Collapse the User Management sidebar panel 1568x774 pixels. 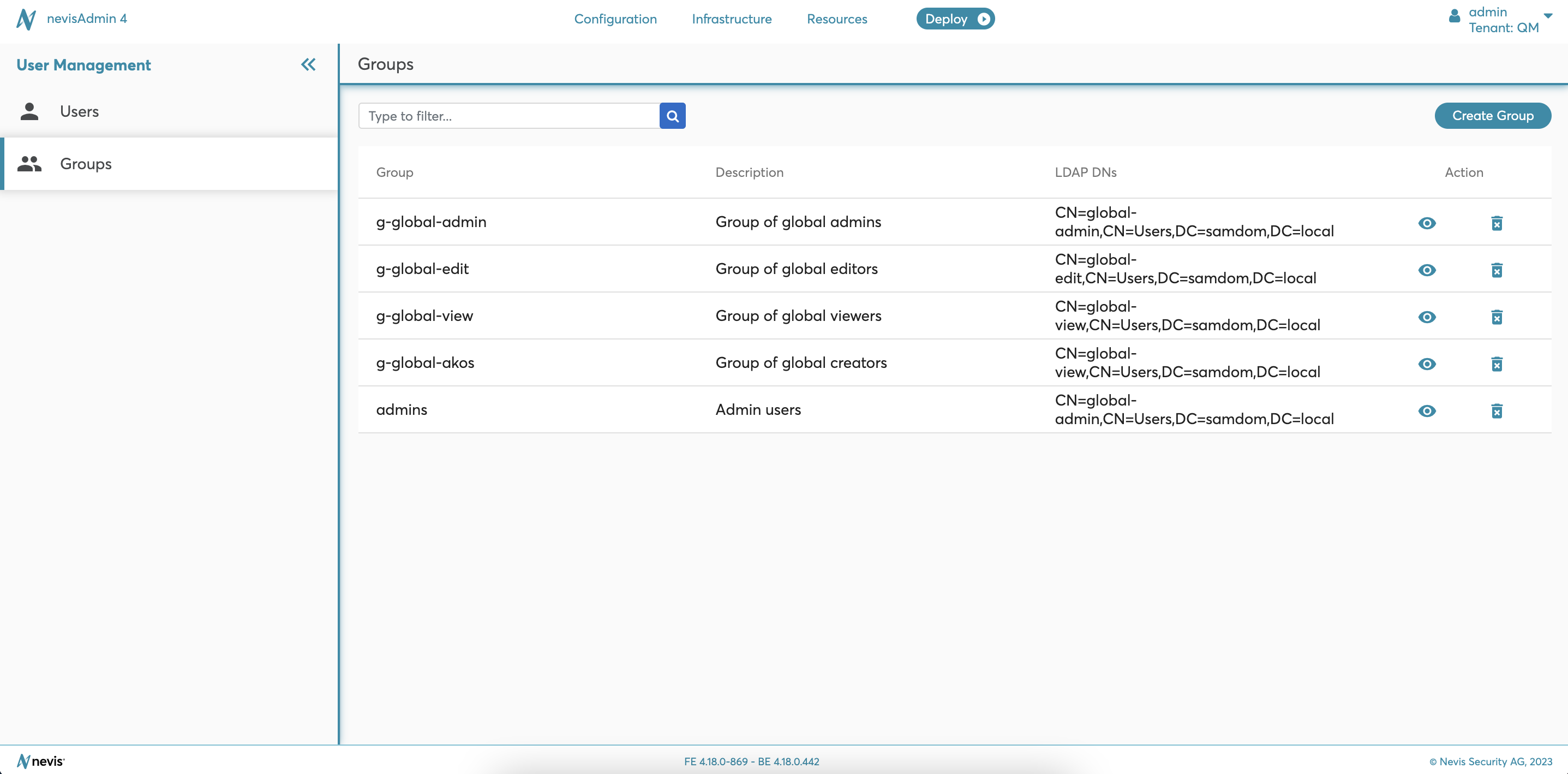click(308, 65)
